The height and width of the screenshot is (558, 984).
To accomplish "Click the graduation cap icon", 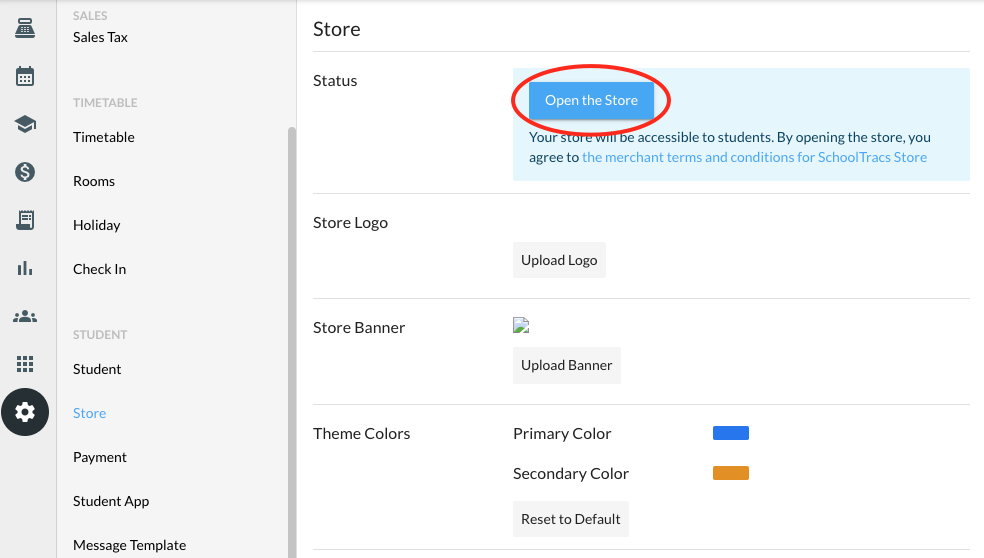I will [x=25, y=124].
